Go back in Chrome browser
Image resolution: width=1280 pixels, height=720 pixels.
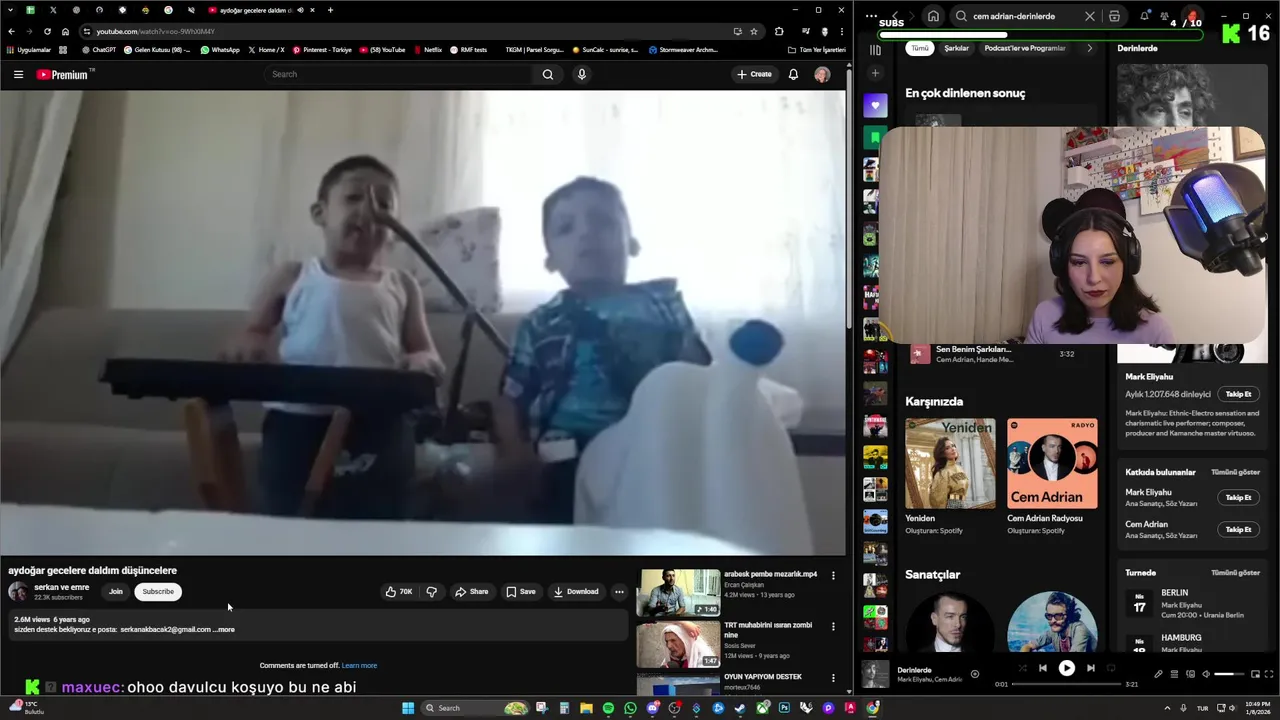pyautogui.click(x=11, y=31)
